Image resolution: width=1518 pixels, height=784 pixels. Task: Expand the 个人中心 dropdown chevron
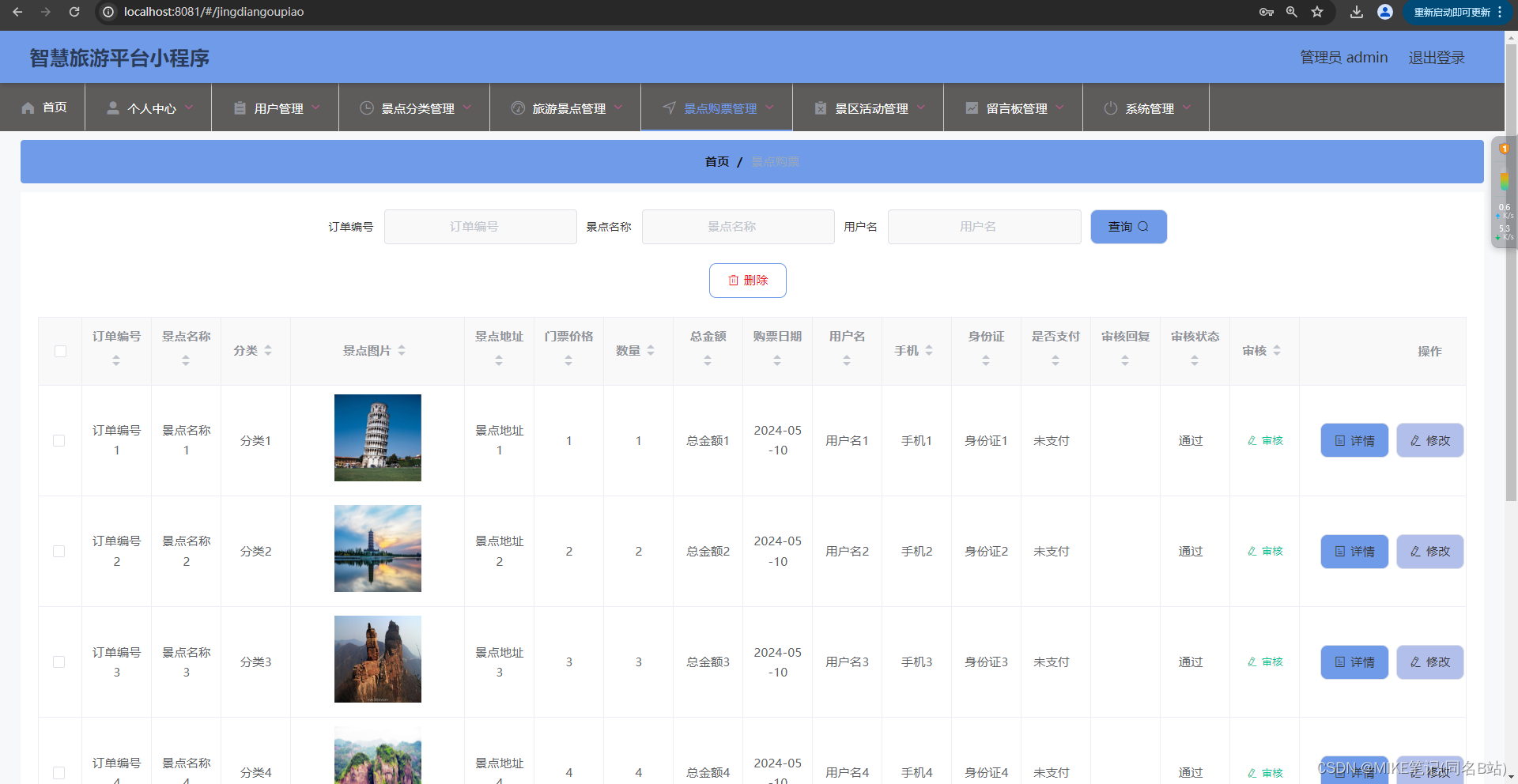[189, 107]
